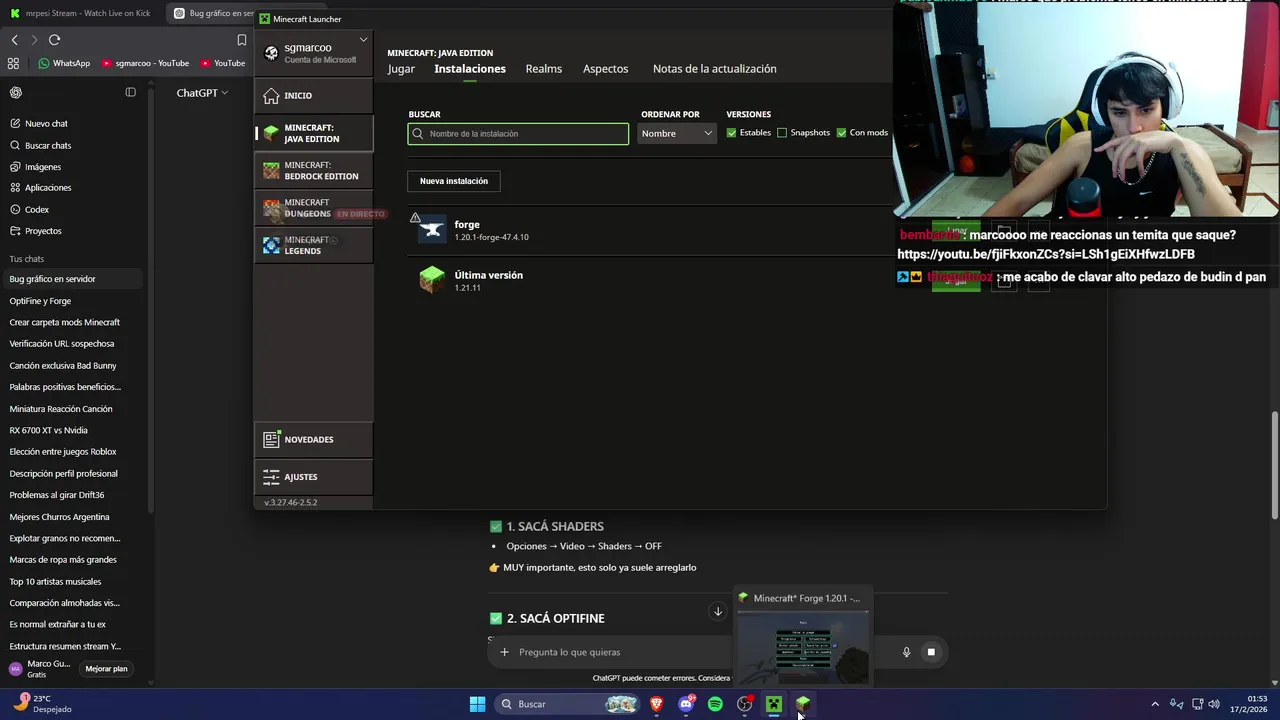Click scroll-to-bottom arrow in ChatGPT

tap(717, 611)
